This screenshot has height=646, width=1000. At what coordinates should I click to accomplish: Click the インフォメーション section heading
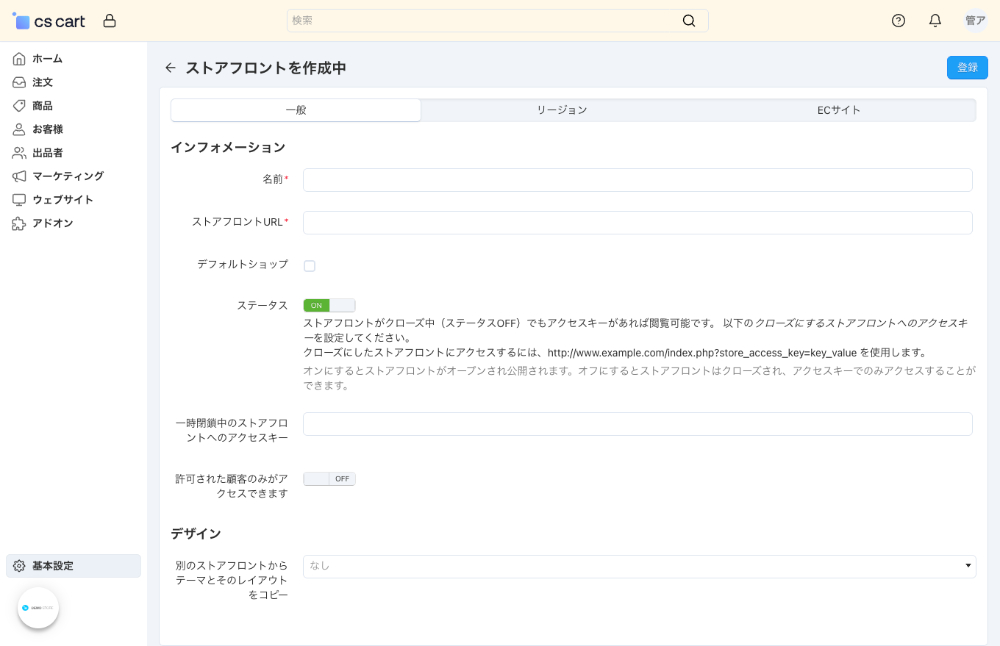click(x=228, y=147)
